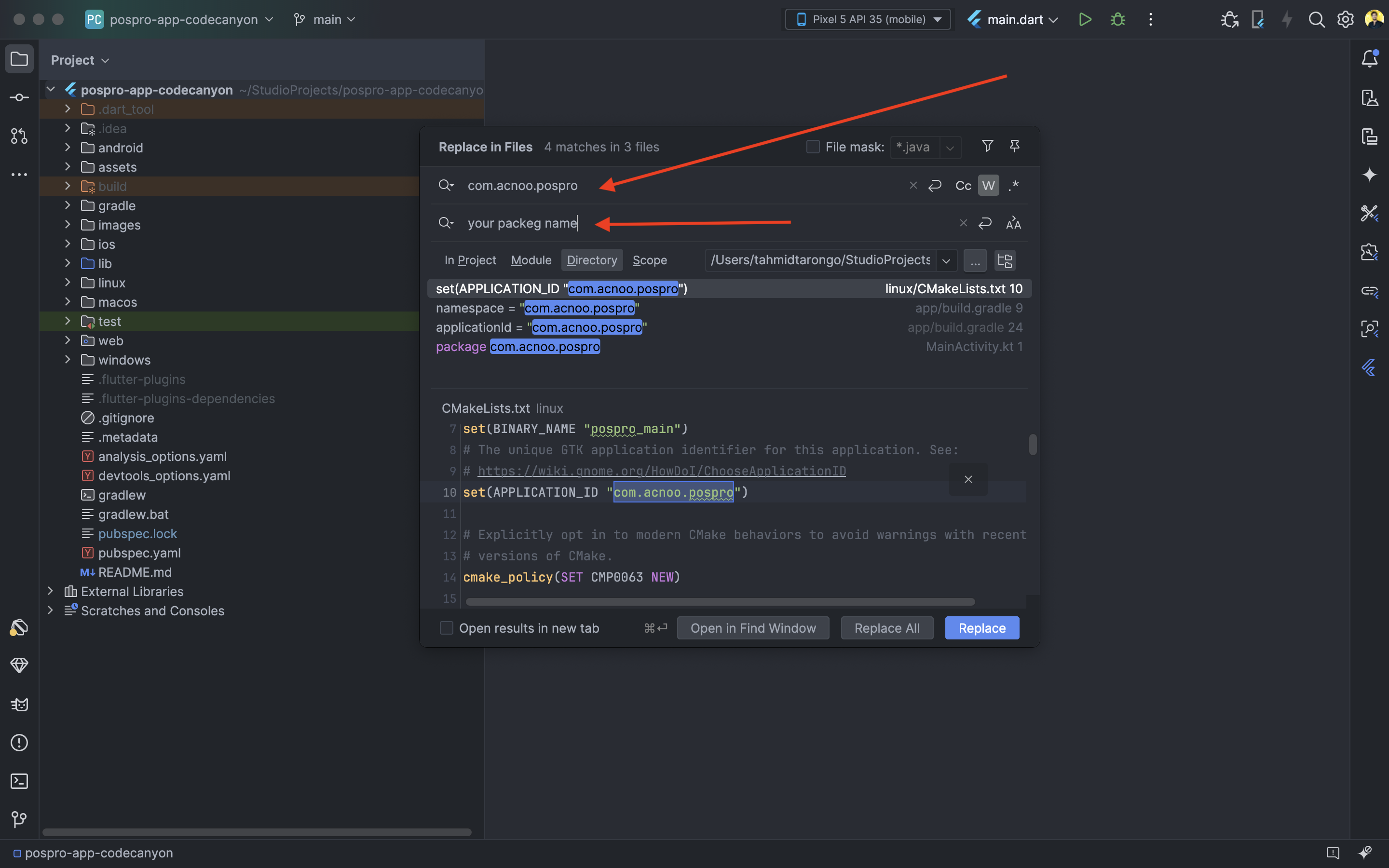Pin the Replace in Files dialog
This screenshot has height=868, width=1389.
click(x=1014, y=147)
